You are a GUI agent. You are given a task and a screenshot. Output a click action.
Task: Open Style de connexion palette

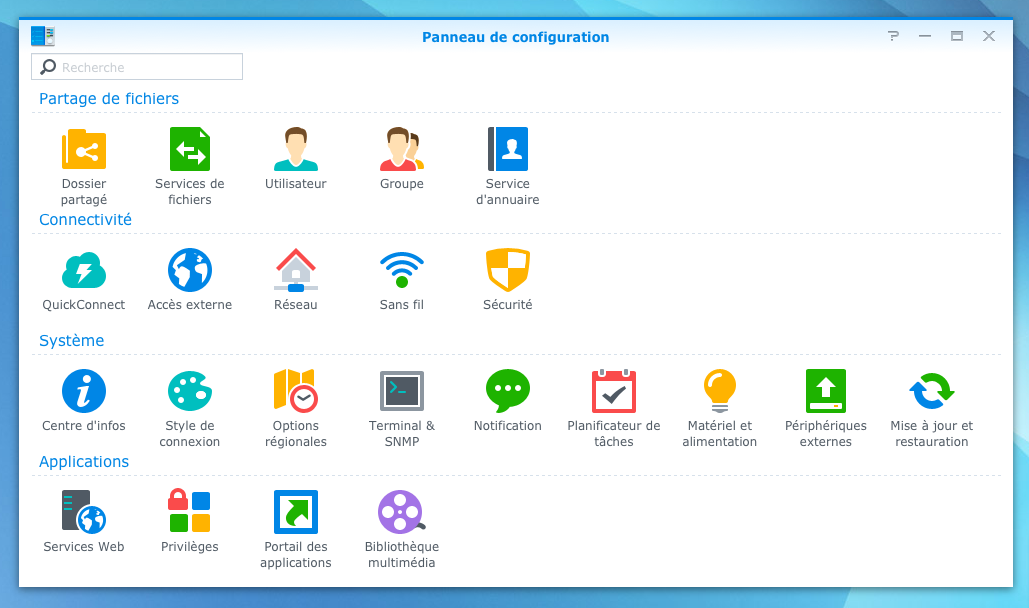pos(190,391)
